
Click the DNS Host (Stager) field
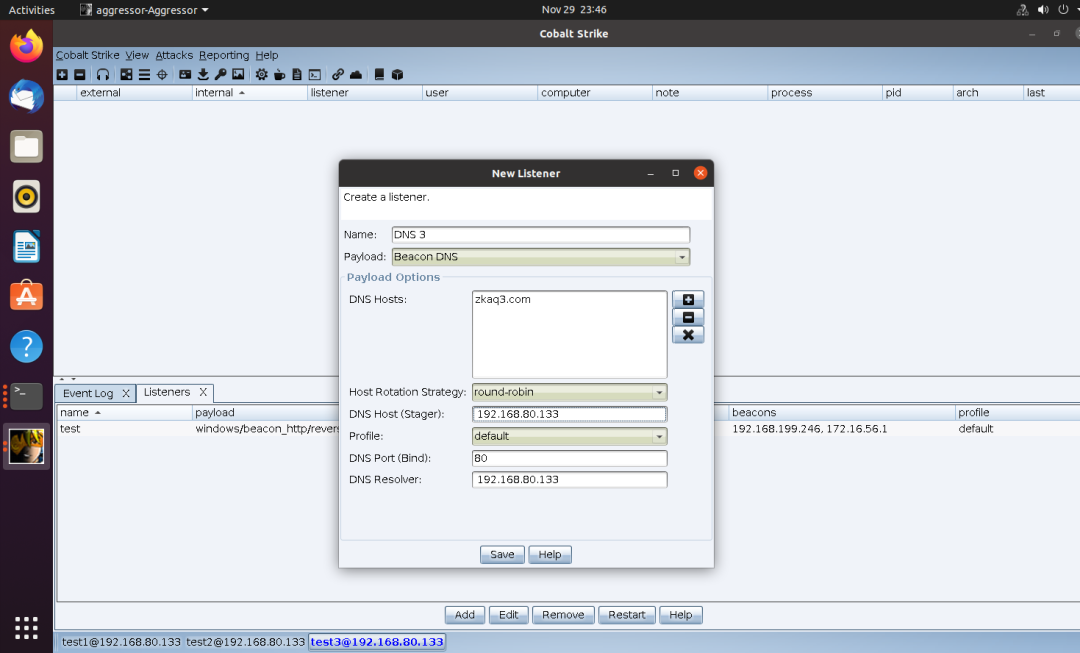(570, 414)
